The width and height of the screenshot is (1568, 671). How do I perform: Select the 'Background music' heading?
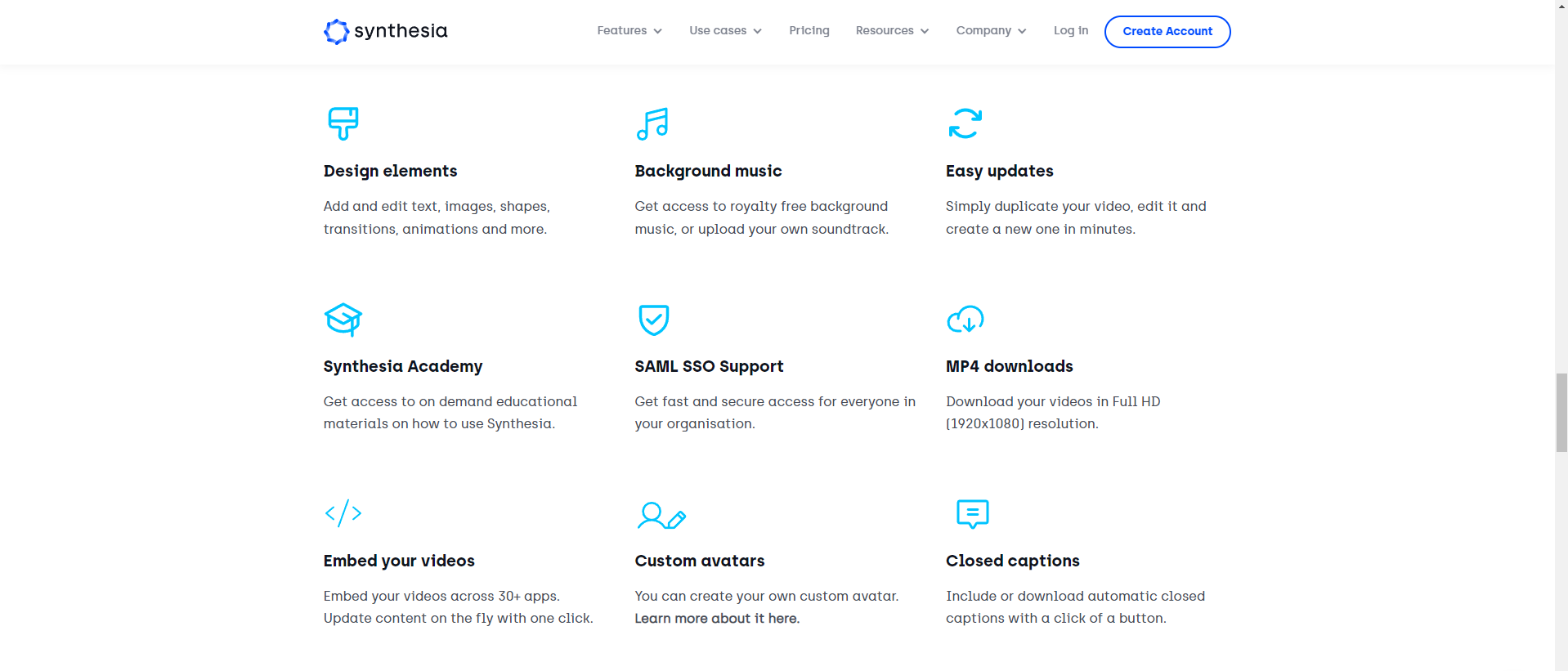tap(708, 171)
